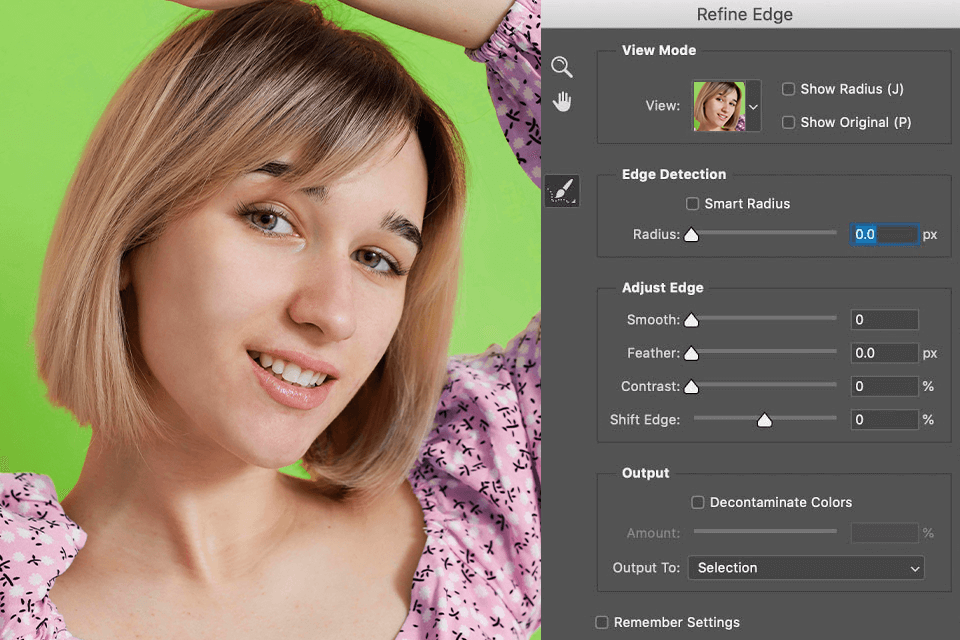This screenshot has height=640, width=960.
Task: Click the Feather slider handle
Action: [x=691, y=353]
